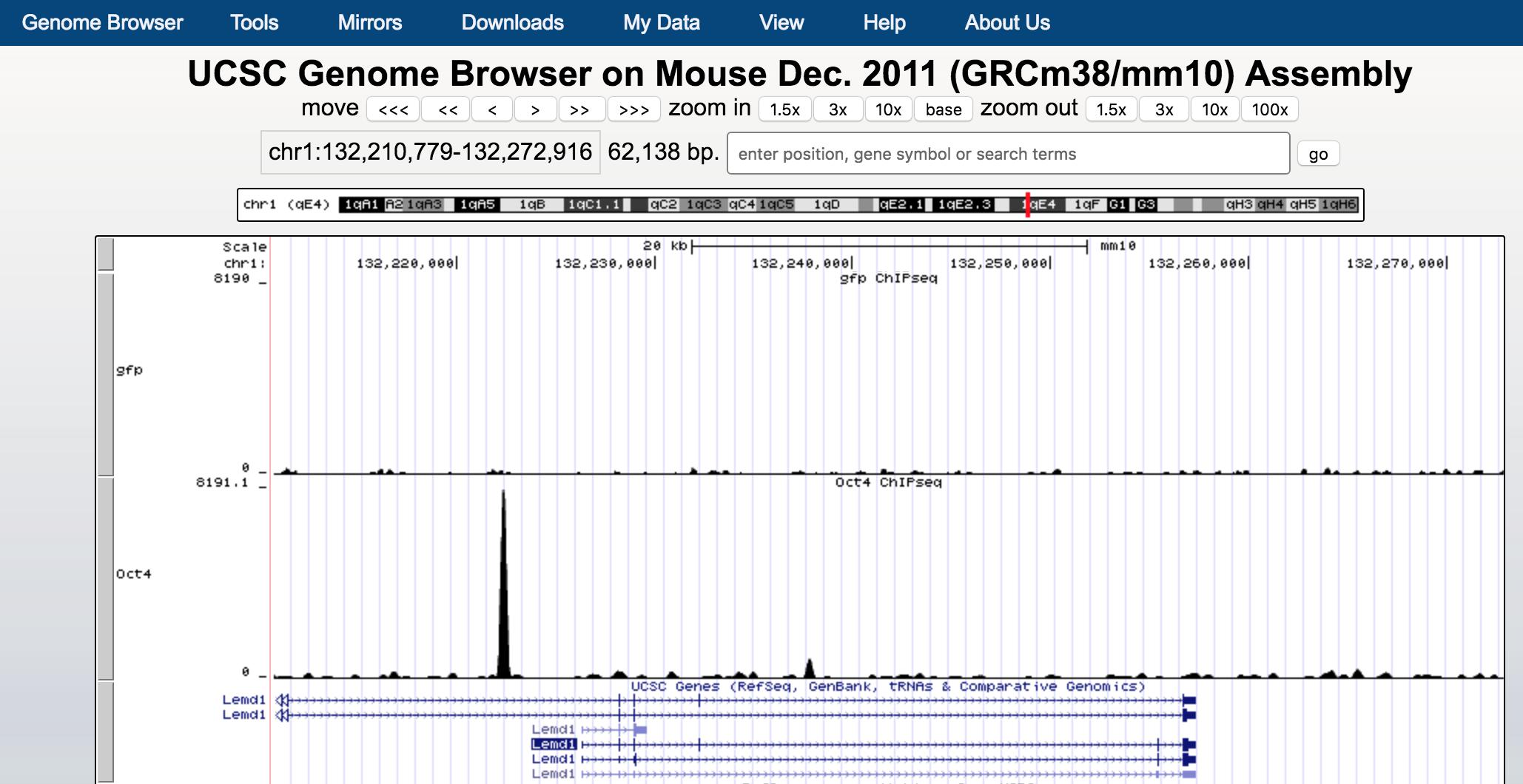Click the highlighted Lemd1 gene transcript
The height and width of the screenshot is (784, 1523).
click(554, 745)
